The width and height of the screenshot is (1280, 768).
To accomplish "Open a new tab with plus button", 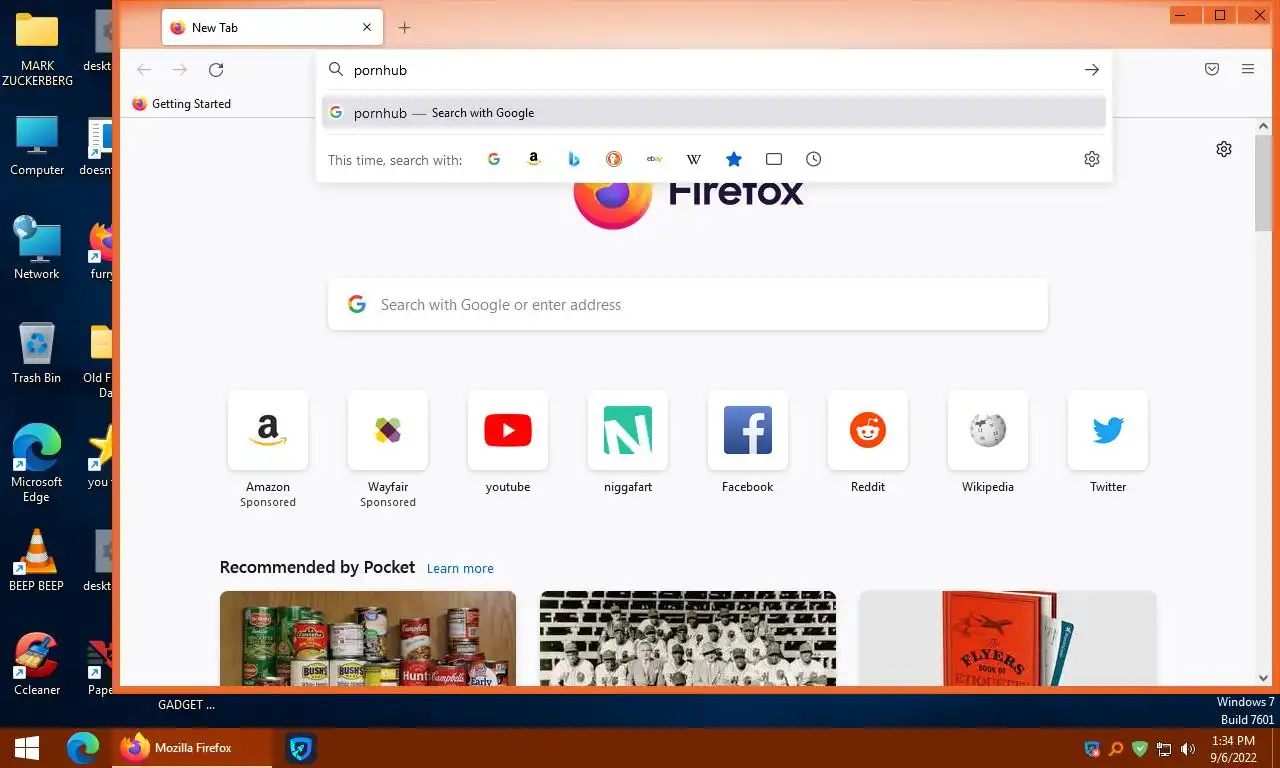I will (404, 28).
